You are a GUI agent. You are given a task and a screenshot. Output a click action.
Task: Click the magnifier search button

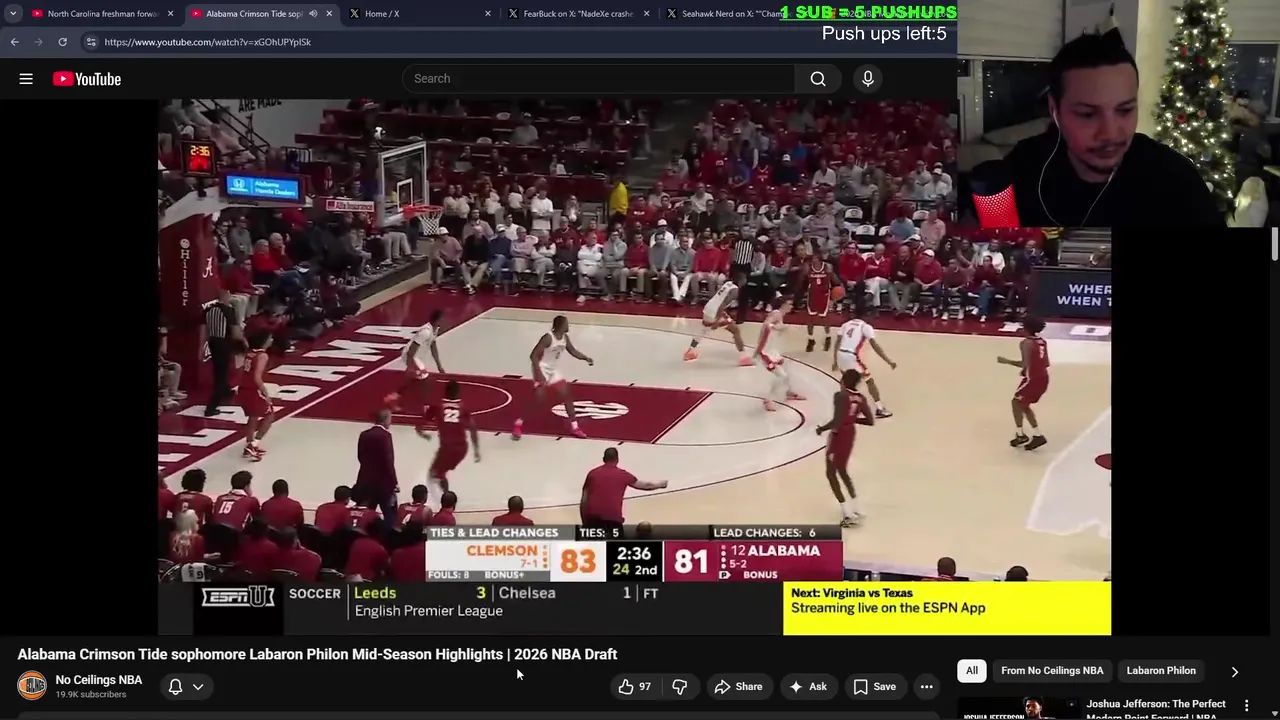(818, 79)
